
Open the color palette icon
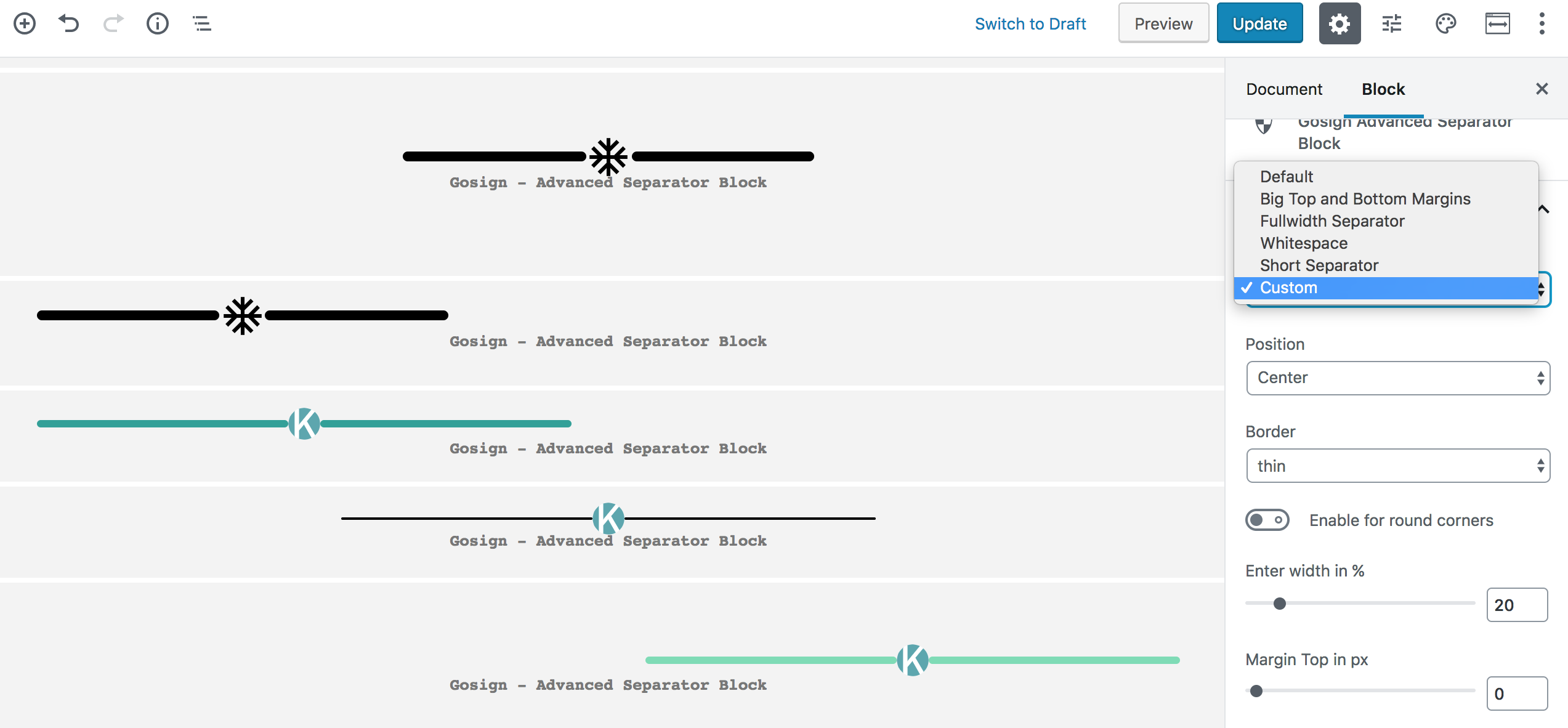[x=1445, y=24]
